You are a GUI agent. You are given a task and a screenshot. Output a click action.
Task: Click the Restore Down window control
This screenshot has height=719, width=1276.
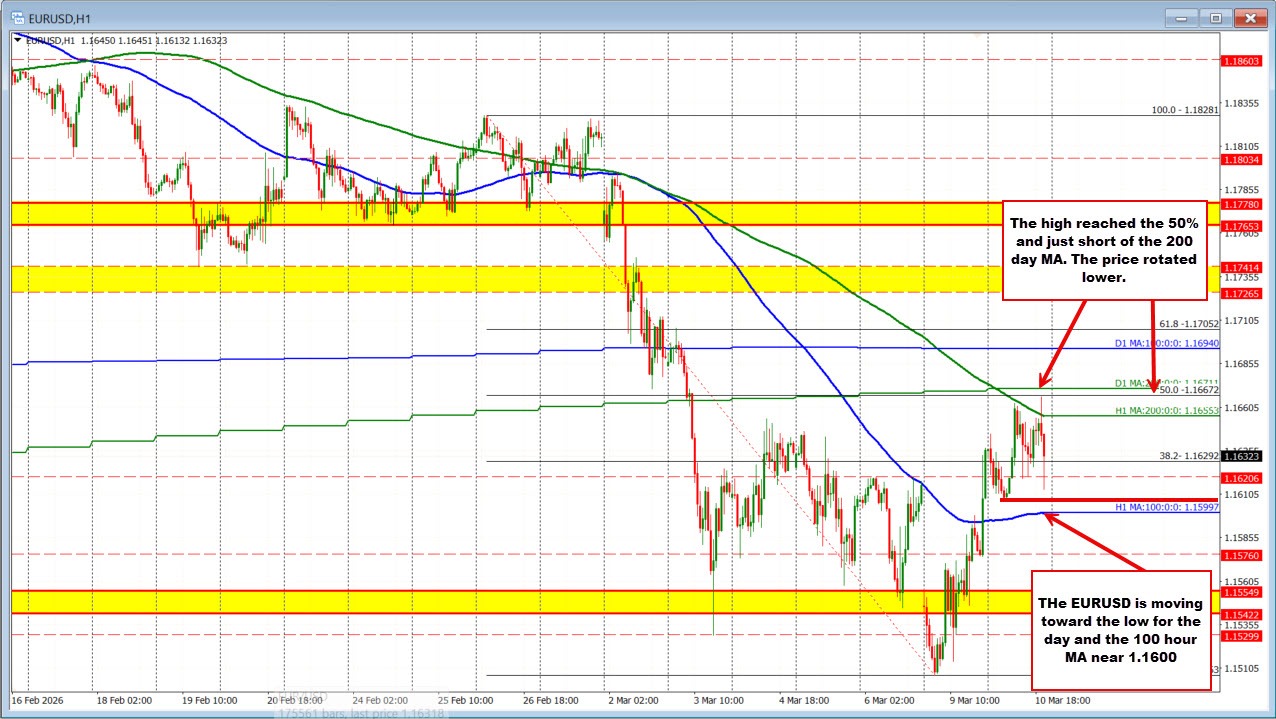coord(1215,17)
